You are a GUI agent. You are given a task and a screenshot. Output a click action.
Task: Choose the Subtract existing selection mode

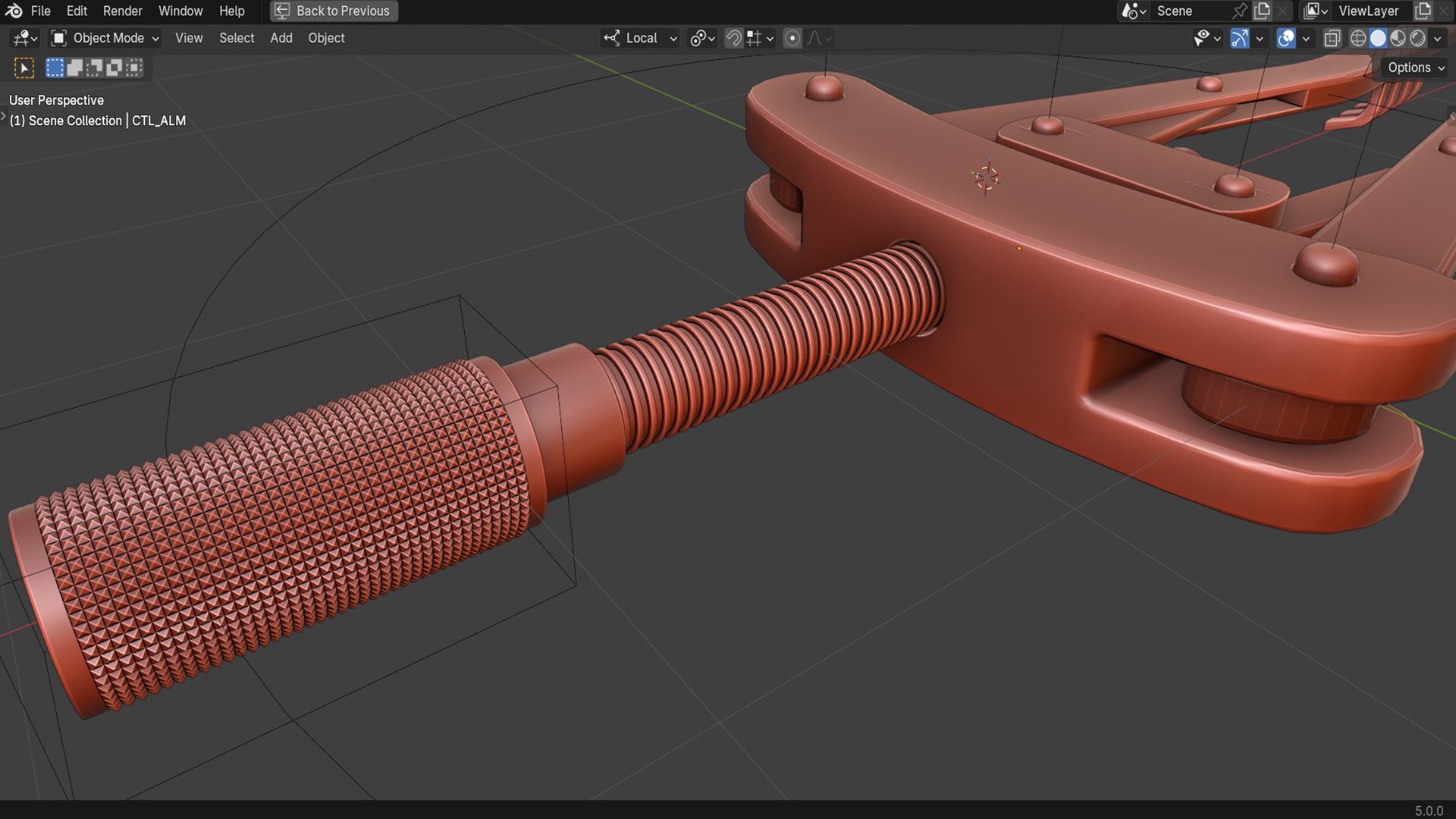(94, 67)
